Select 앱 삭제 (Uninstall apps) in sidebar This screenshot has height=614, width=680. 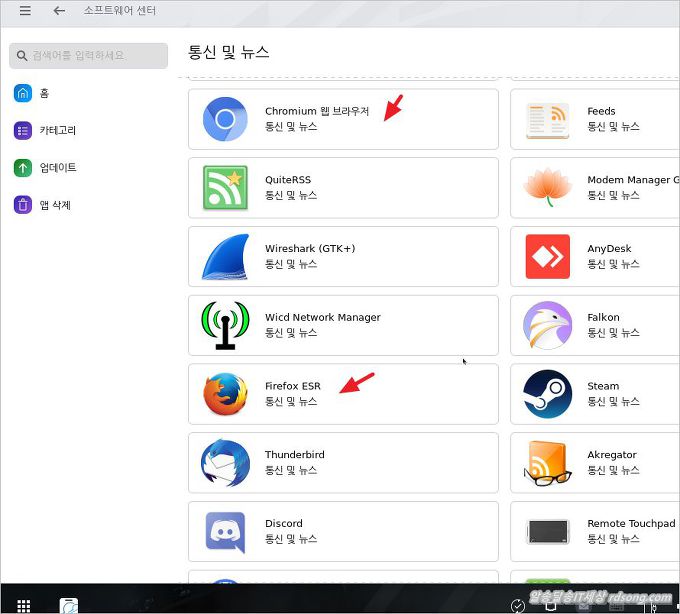click(x=54, y=205)
